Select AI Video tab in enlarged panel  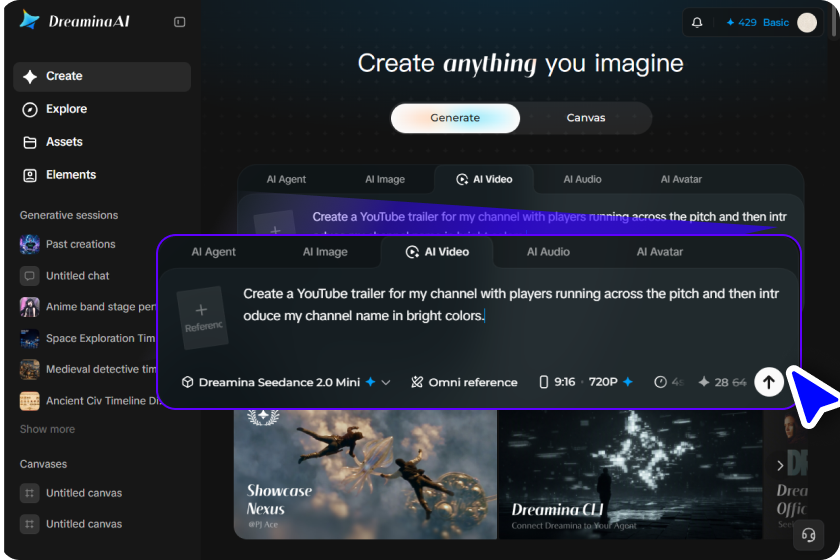coord(437,252)
